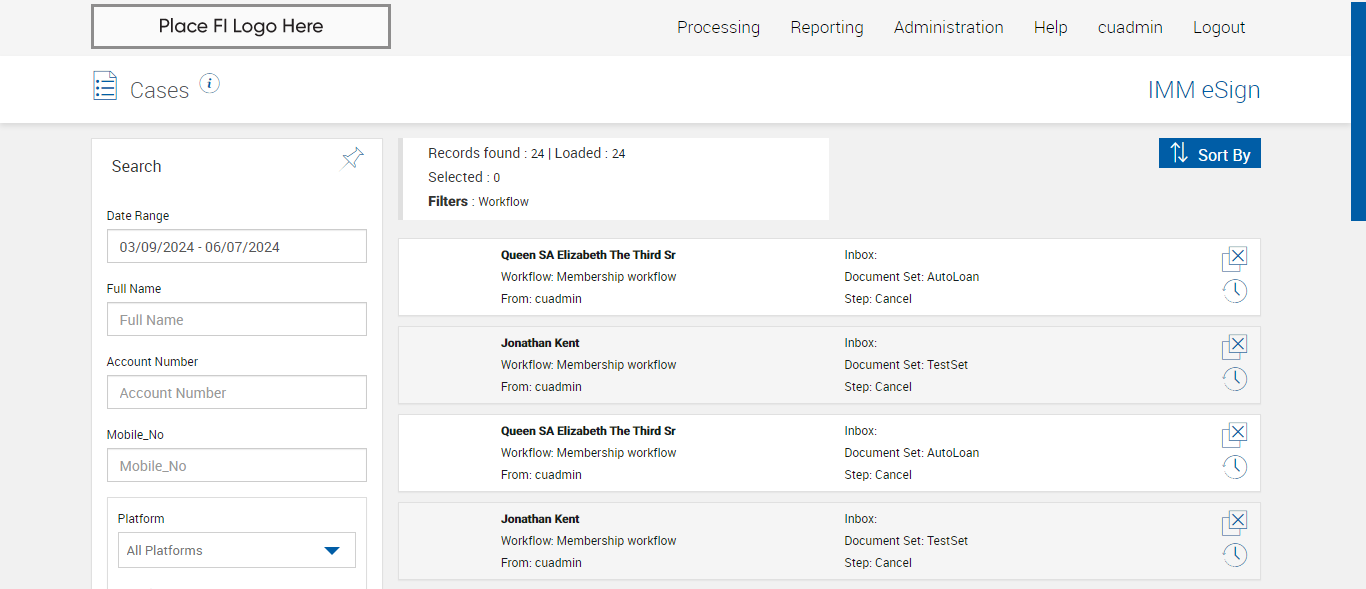Focus the Account Number input field
The width and height of the screenshot is (1366, 589).
237,393
